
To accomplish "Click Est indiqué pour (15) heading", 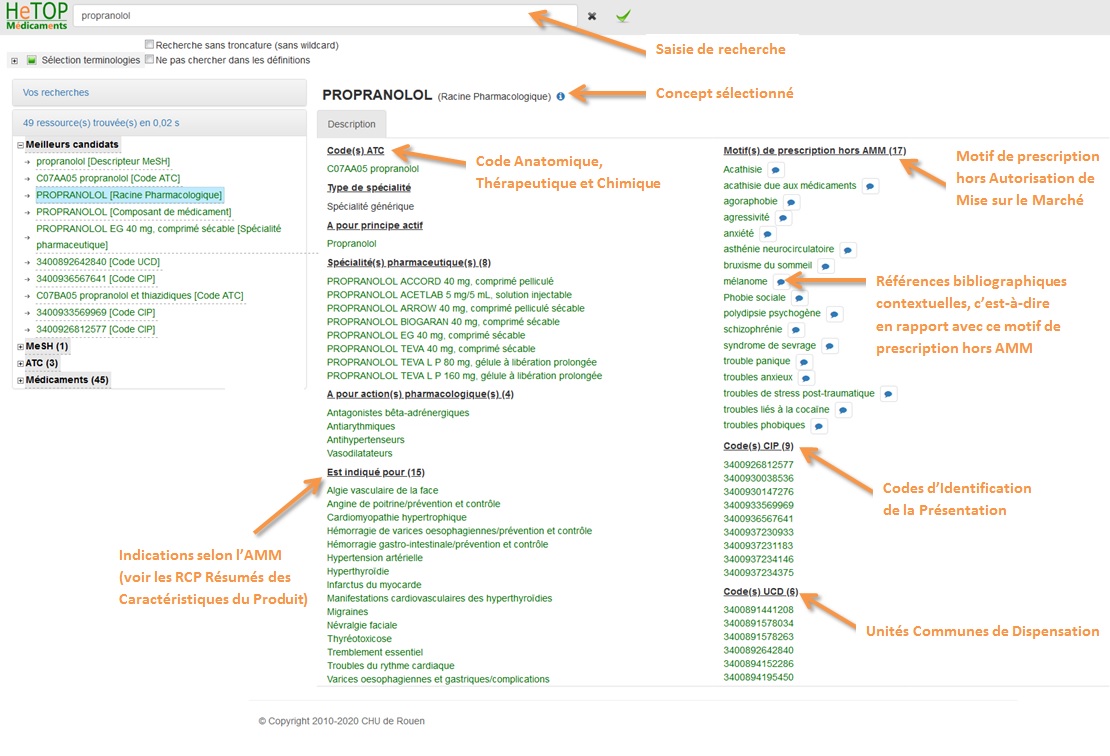I will pos(376,472).
